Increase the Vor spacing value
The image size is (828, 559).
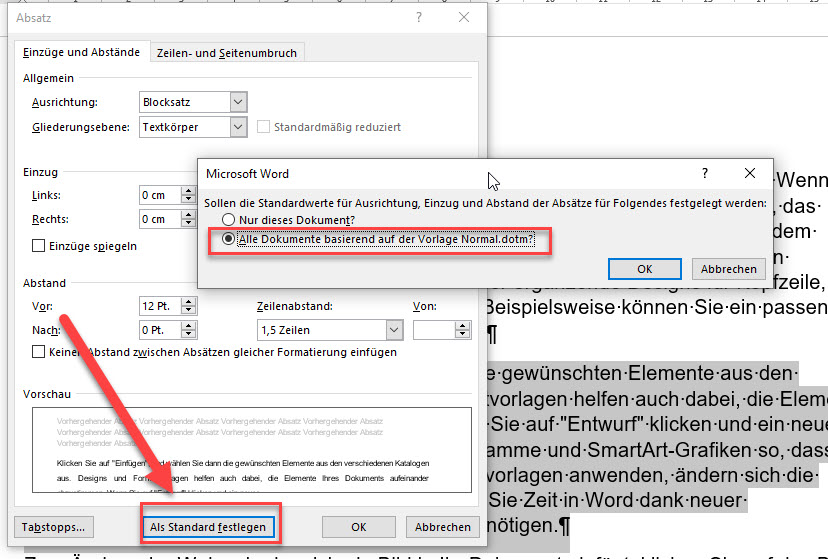tap(189, 301)
